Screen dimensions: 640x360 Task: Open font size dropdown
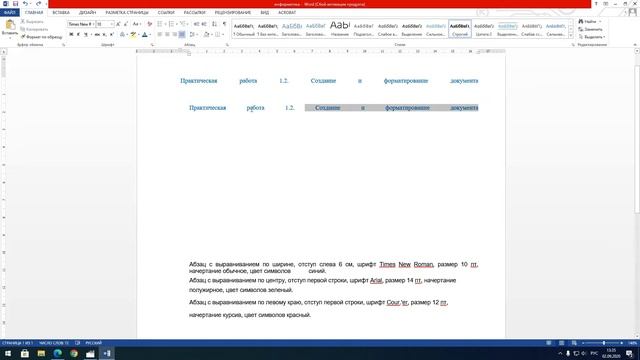pyautogui.click(x=111, y=24)
